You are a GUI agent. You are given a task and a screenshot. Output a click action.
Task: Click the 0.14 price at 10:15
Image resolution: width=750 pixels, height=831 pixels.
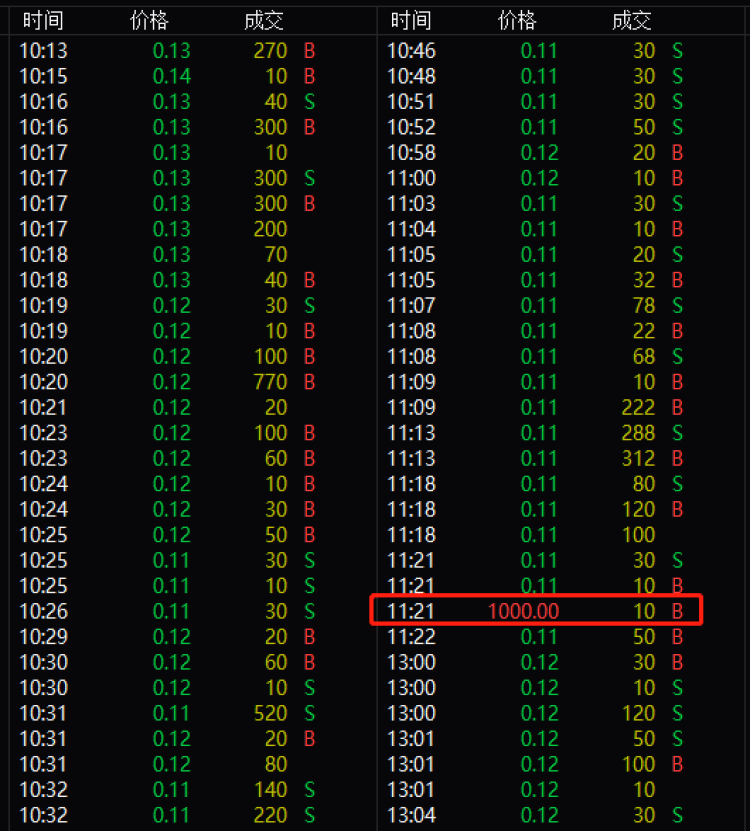click(x=171, y=76)
